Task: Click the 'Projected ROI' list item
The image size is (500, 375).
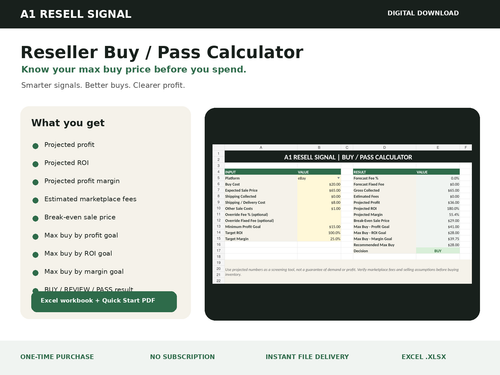Action: tap(67, 163)
